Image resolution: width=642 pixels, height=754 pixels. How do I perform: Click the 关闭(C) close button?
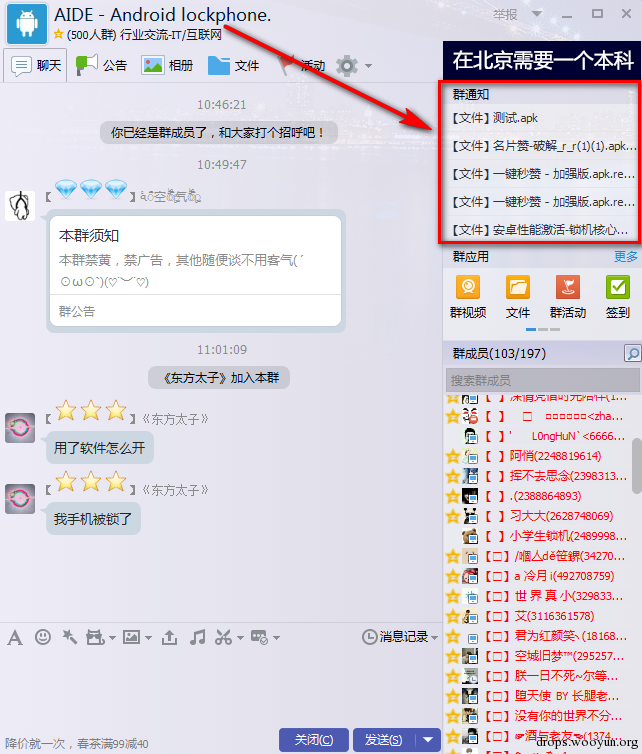[314, 740]
